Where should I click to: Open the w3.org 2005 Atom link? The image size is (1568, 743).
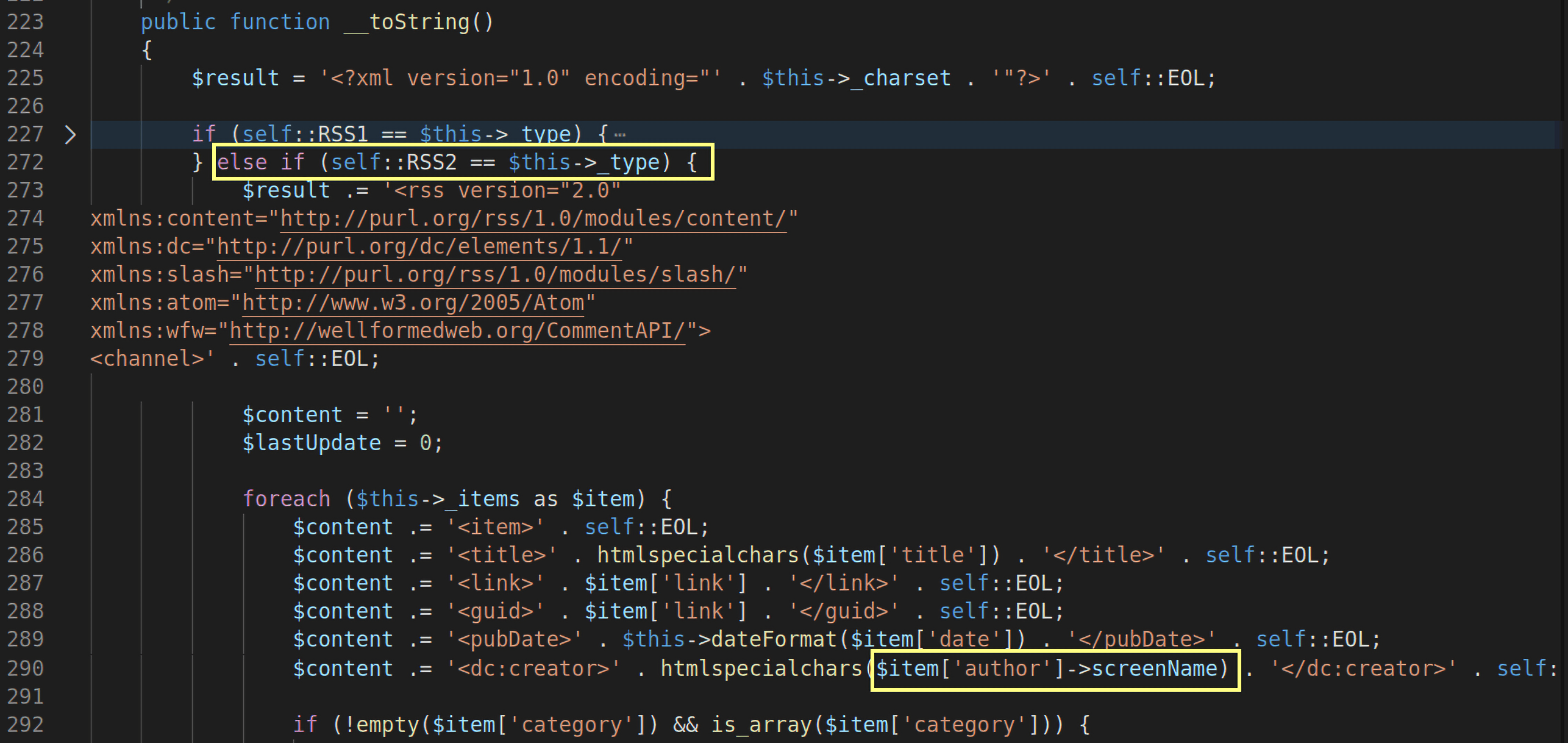(x=413, y=303)
